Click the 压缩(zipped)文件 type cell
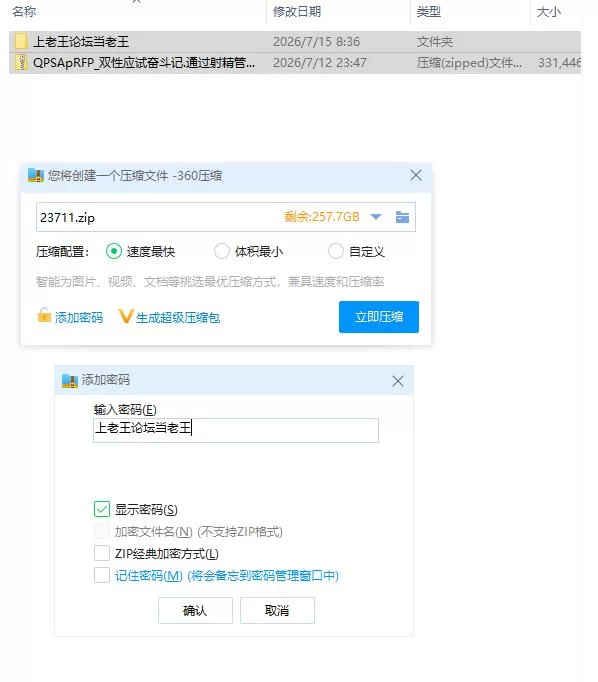The width and height of the screenshot is (598, 682). coord(469,63)
